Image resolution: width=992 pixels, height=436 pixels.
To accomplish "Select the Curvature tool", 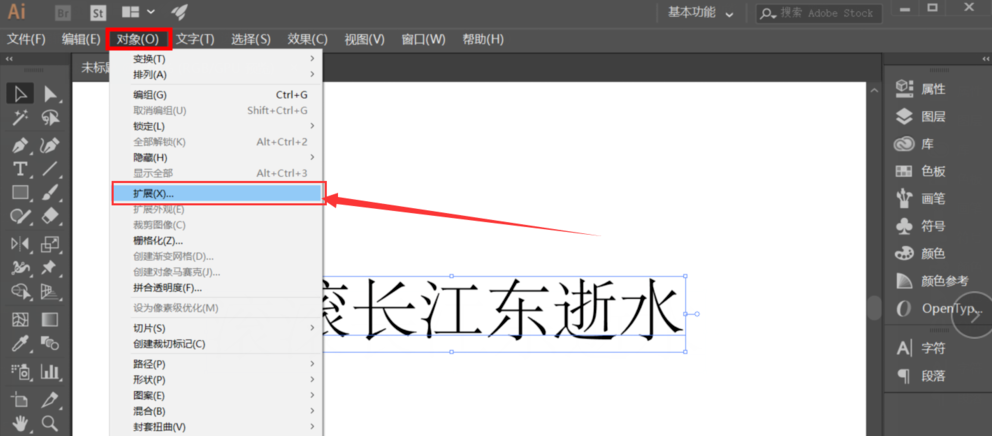I will (50, 145).
